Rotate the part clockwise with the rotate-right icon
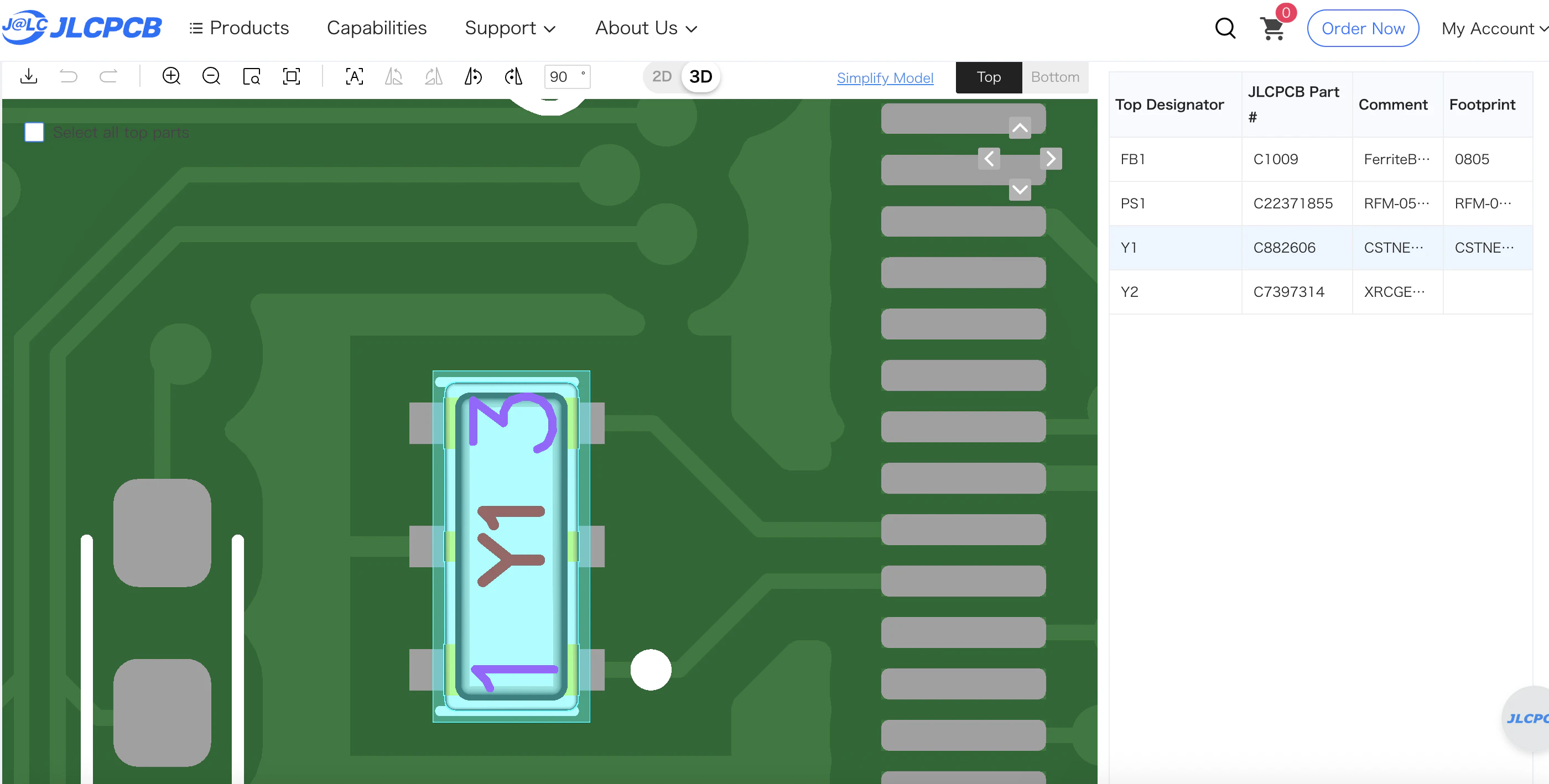The image size is (1549, 784). coord(513,76)
